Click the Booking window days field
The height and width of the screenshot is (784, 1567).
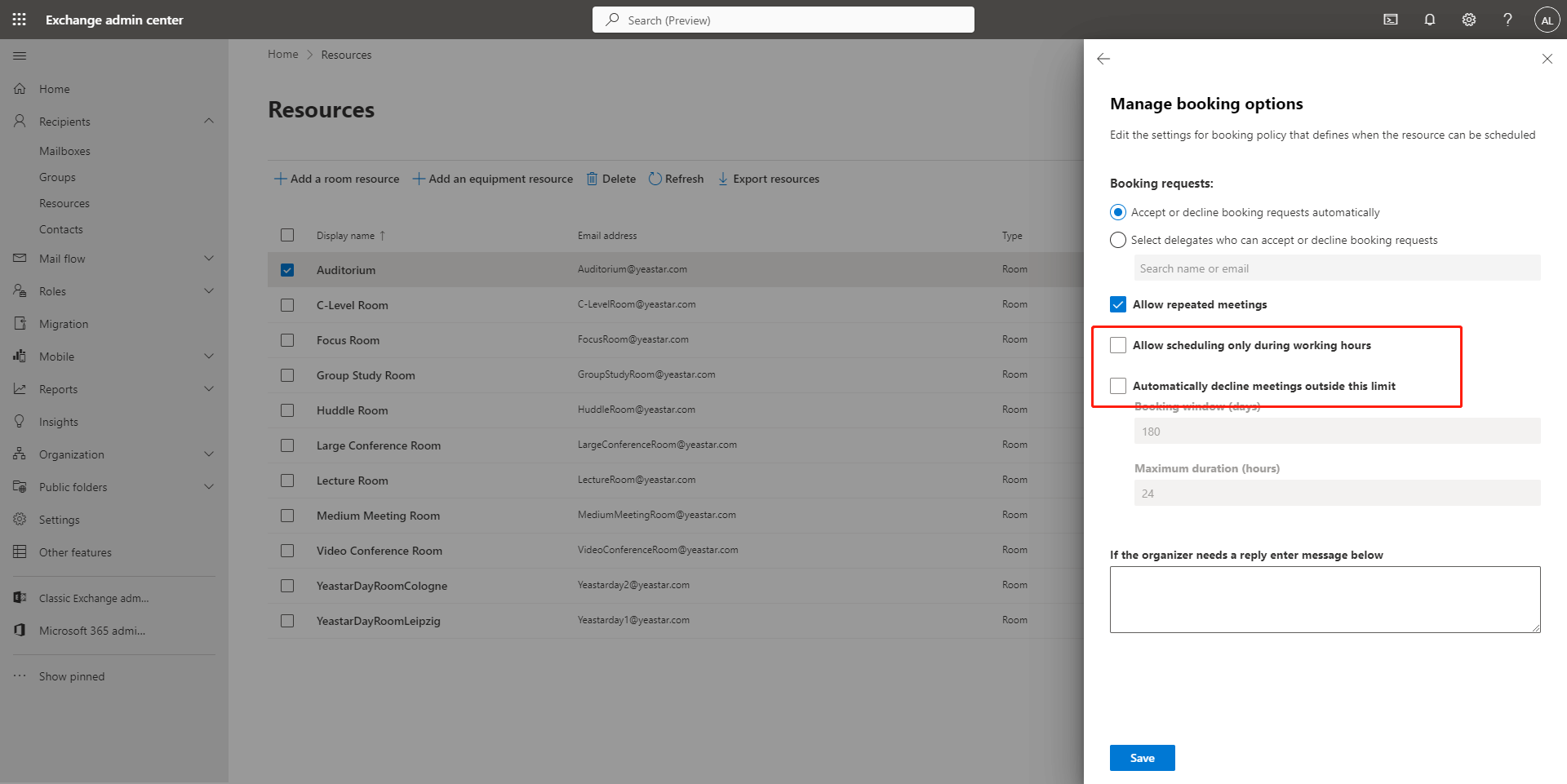[1338, 431]
